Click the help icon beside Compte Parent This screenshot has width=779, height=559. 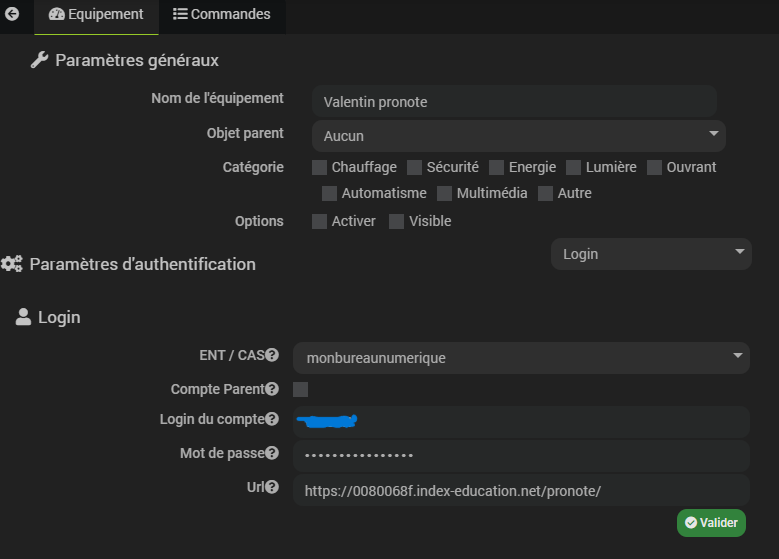click(x=272, y=389)
